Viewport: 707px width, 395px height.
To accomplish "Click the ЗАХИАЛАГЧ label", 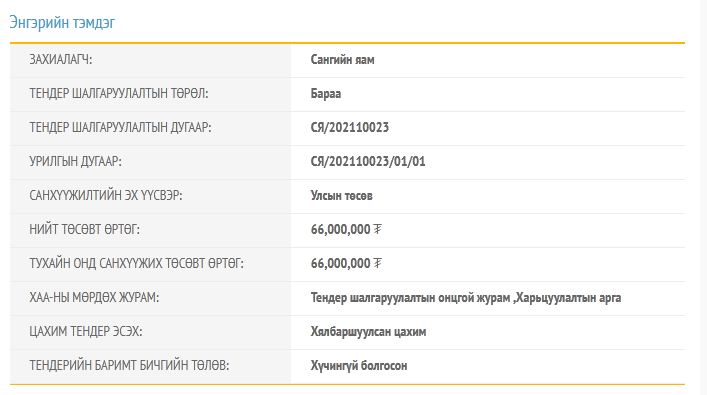I will point(60,60).
